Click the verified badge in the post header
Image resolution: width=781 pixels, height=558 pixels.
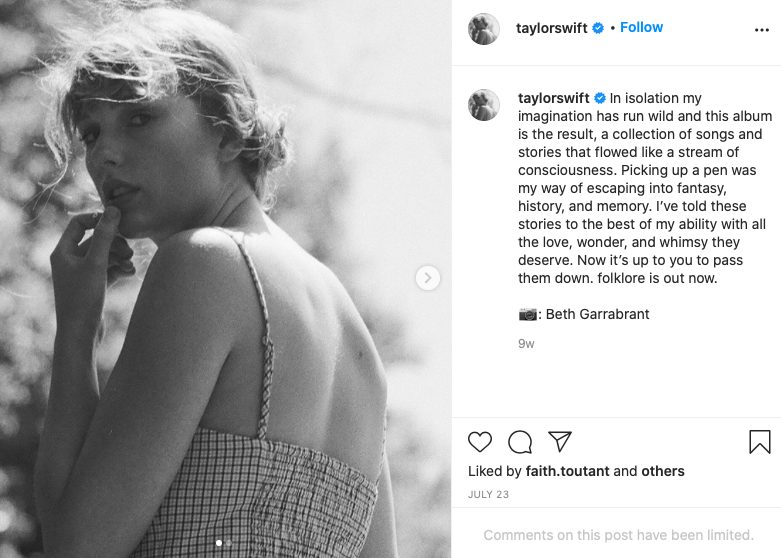(598, 28)
